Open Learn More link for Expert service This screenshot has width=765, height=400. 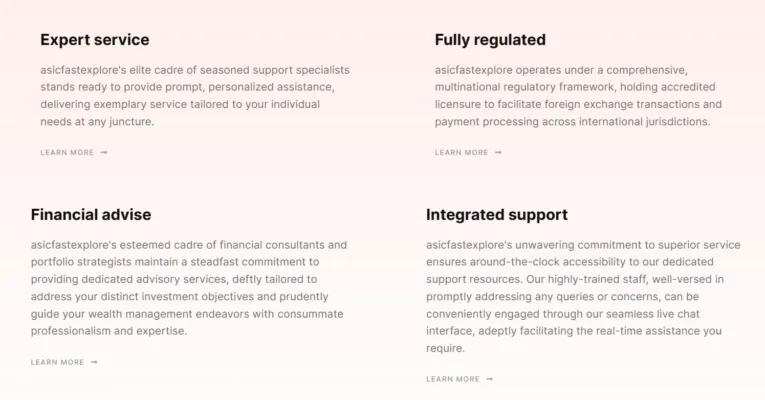coord(67,153)
